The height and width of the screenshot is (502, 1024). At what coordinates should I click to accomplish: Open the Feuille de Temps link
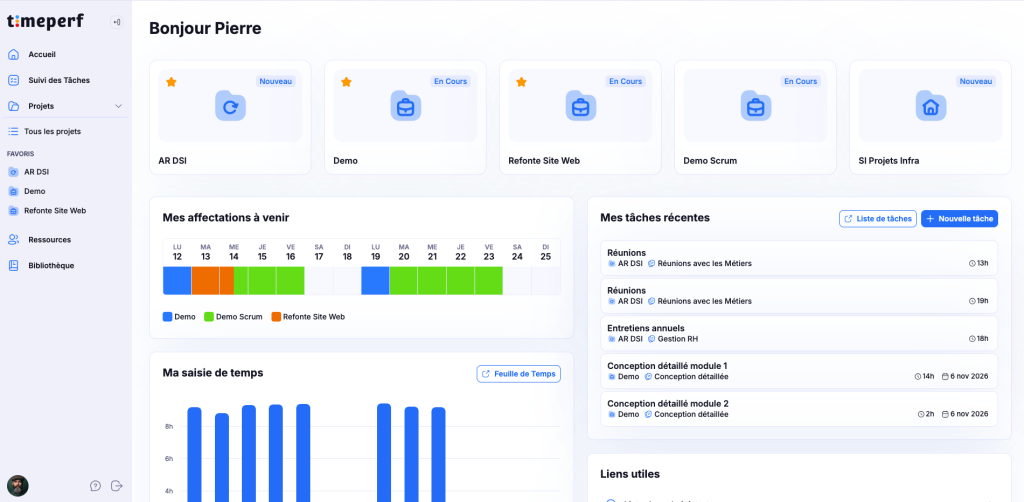[519, 373]
